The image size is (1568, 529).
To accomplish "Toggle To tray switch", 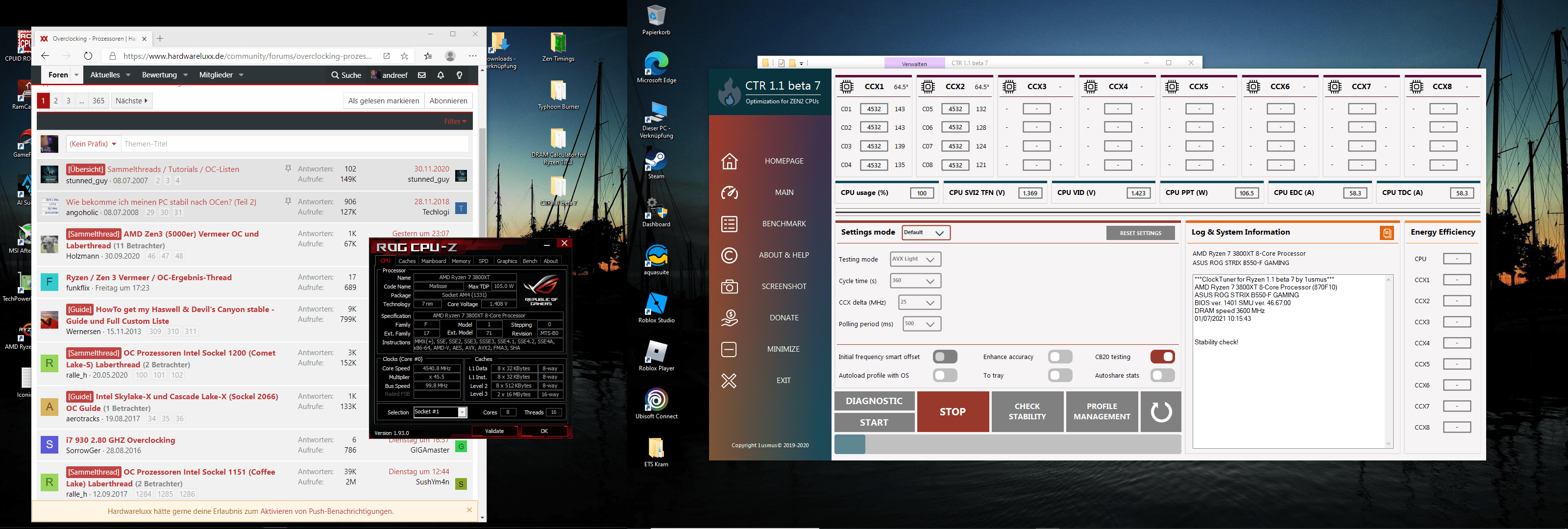I will tap(1060, 376).
